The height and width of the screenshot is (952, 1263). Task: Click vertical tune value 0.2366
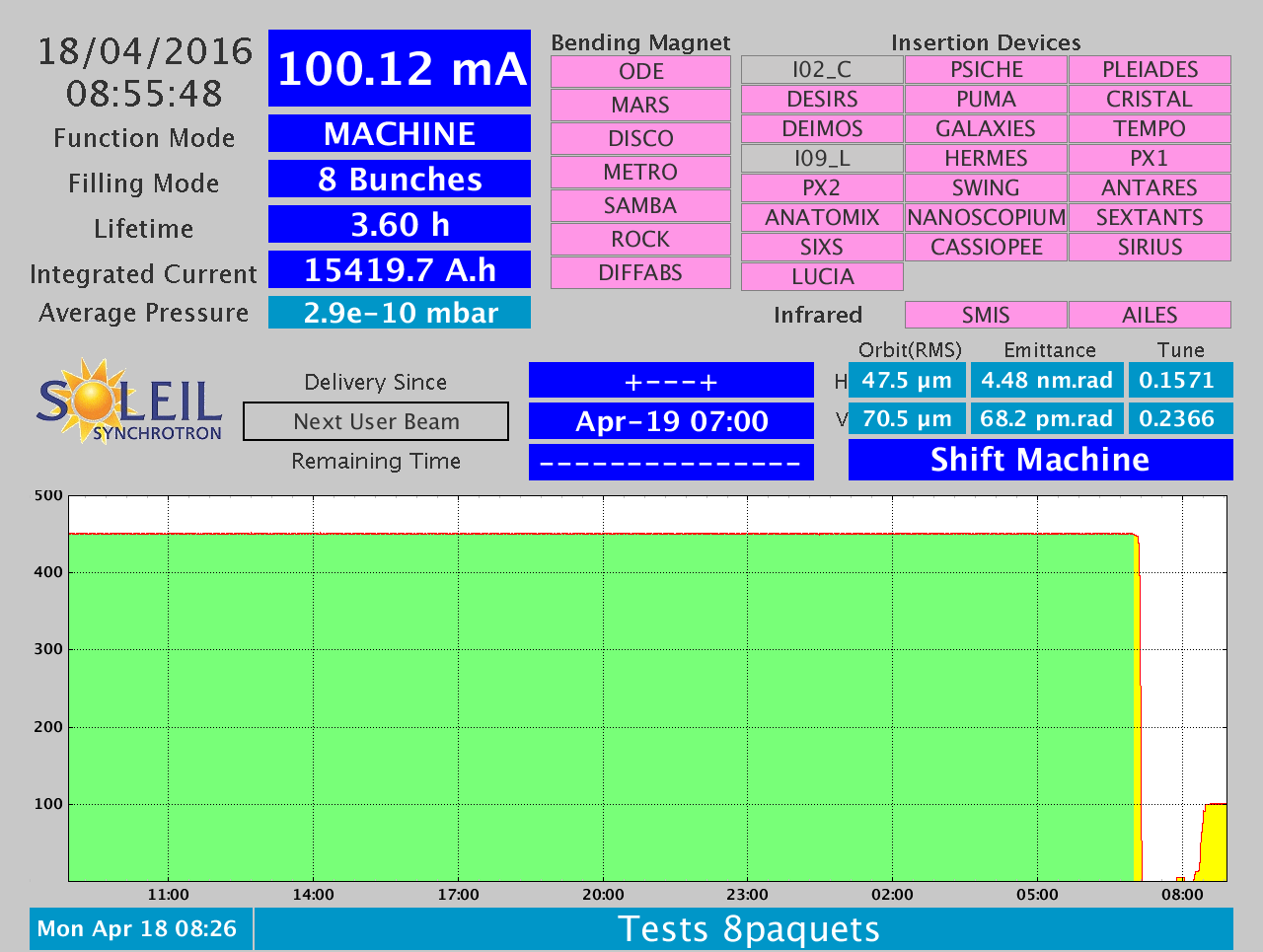tap(1180, 418)
